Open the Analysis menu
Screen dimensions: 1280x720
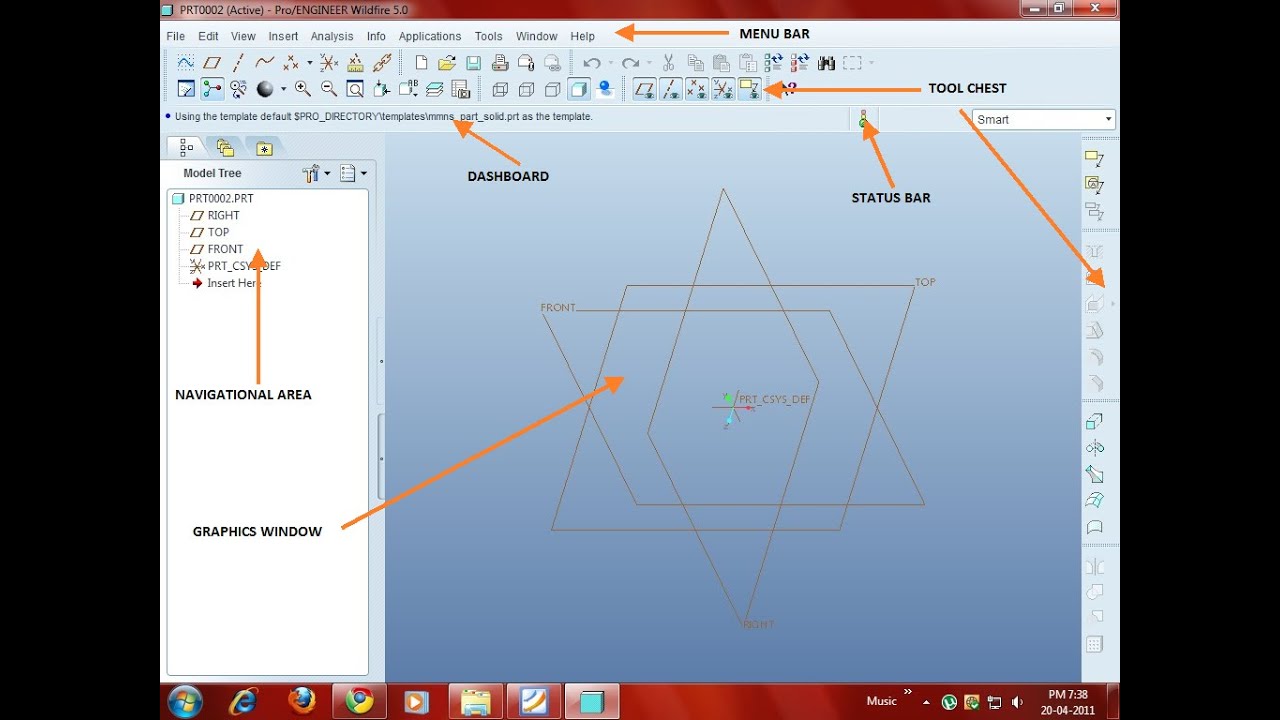(x=332, y=36)
